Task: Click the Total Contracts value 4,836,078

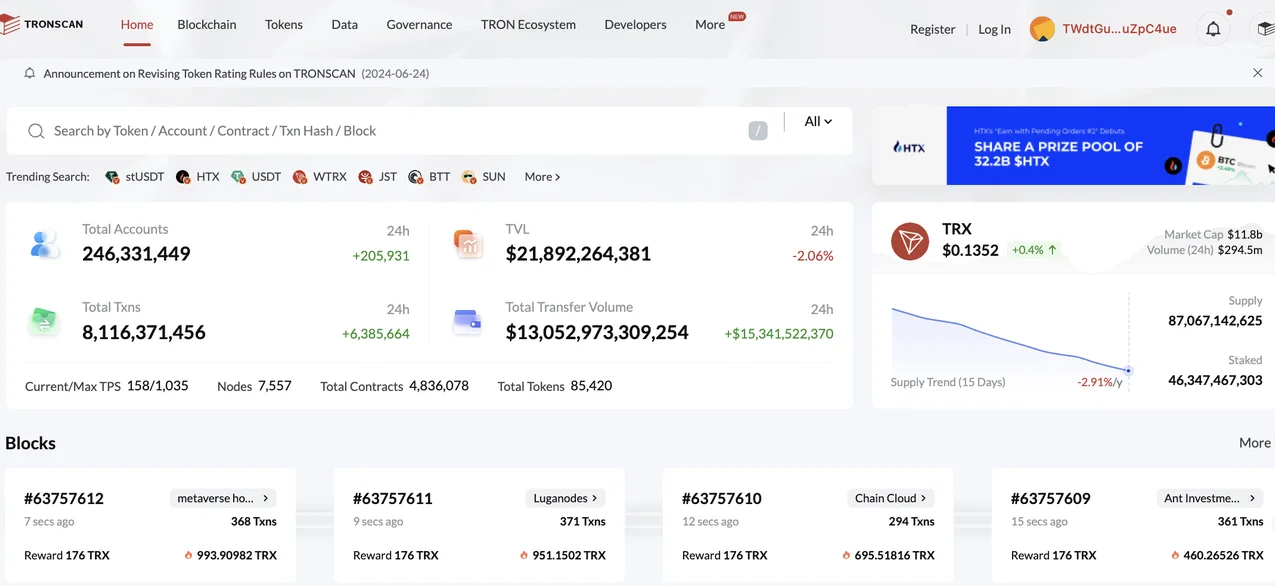Action: click(439, 386)
